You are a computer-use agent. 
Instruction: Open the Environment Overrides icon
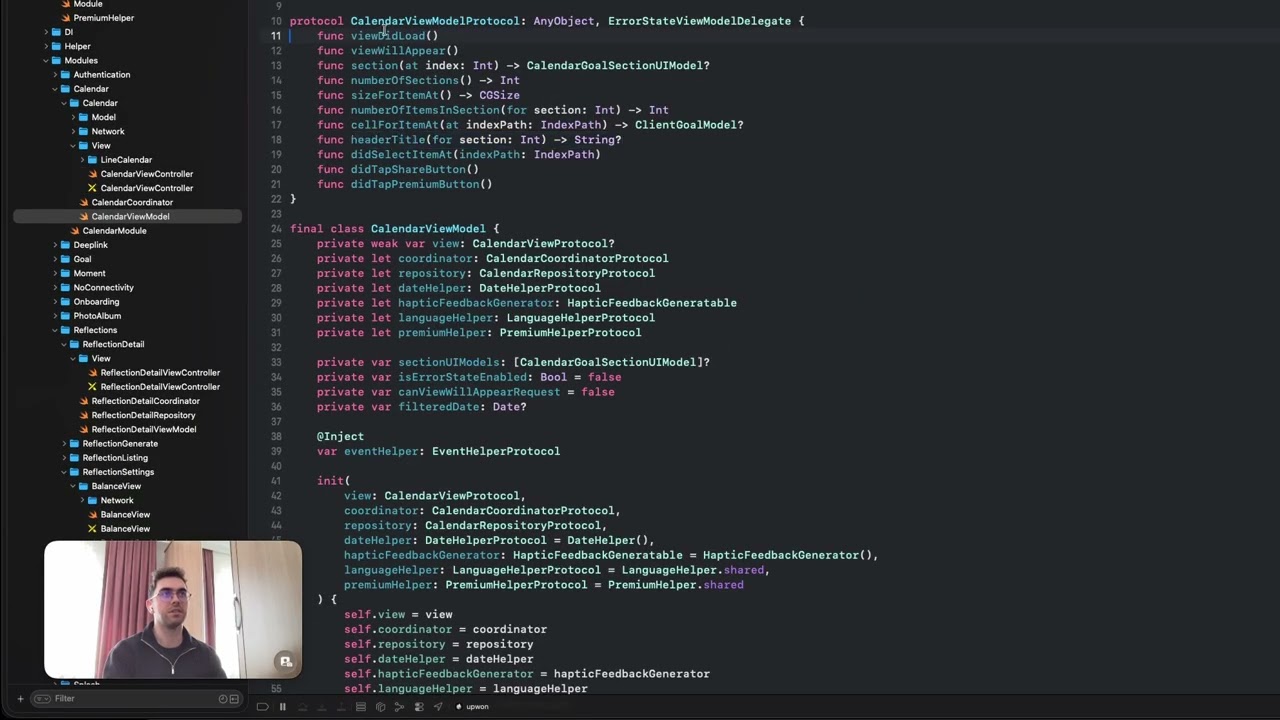click(419, 707)
